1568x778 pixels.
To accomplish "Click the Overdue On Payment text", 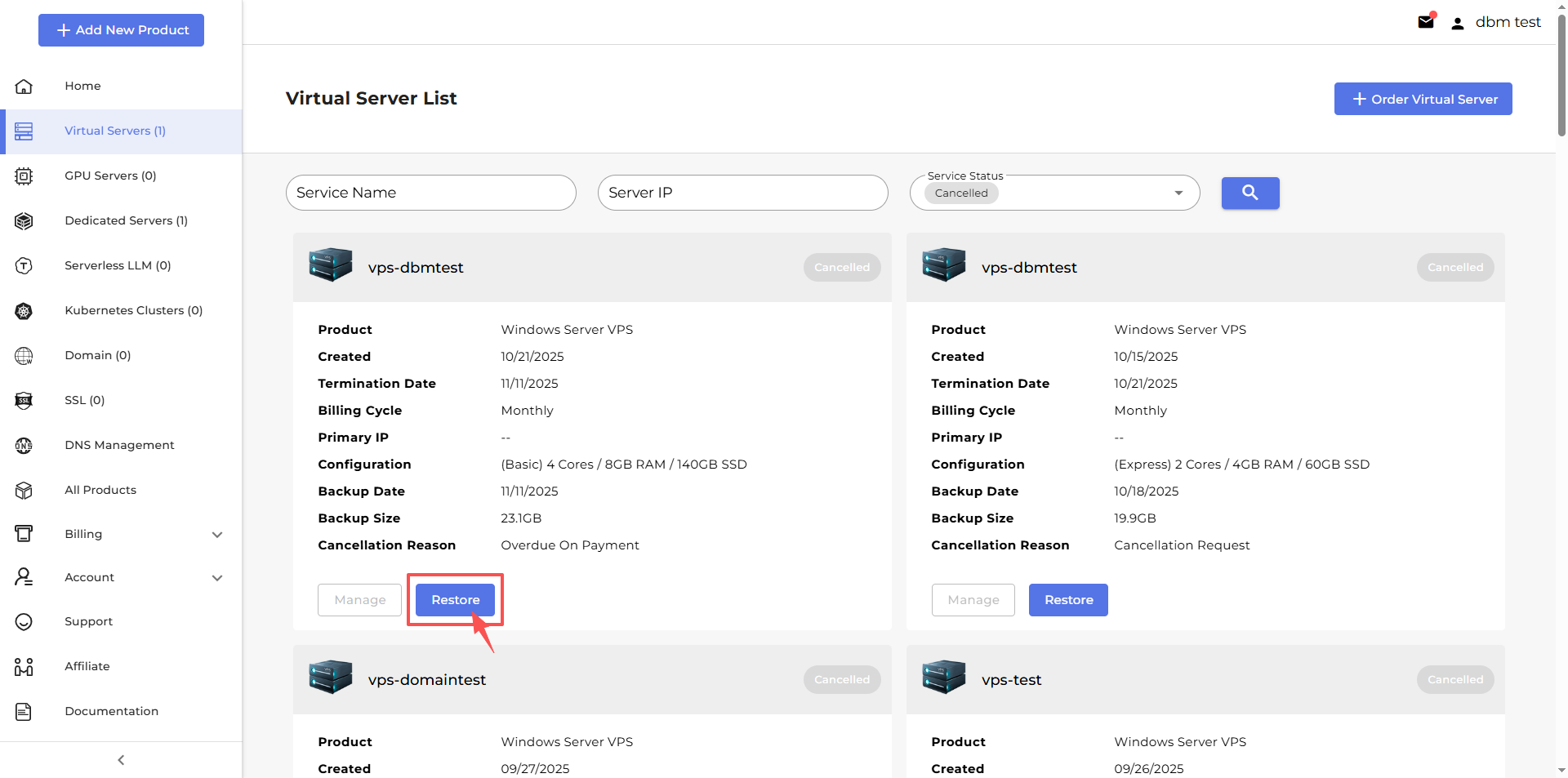I will click(x=570, y=545).
